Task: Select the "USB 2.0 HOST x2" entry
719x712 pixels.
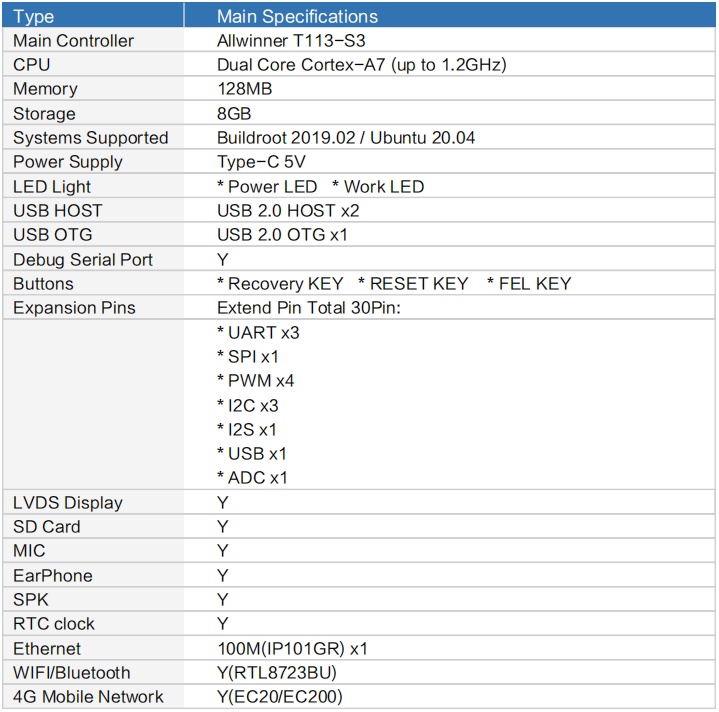Action: [288, 211]
